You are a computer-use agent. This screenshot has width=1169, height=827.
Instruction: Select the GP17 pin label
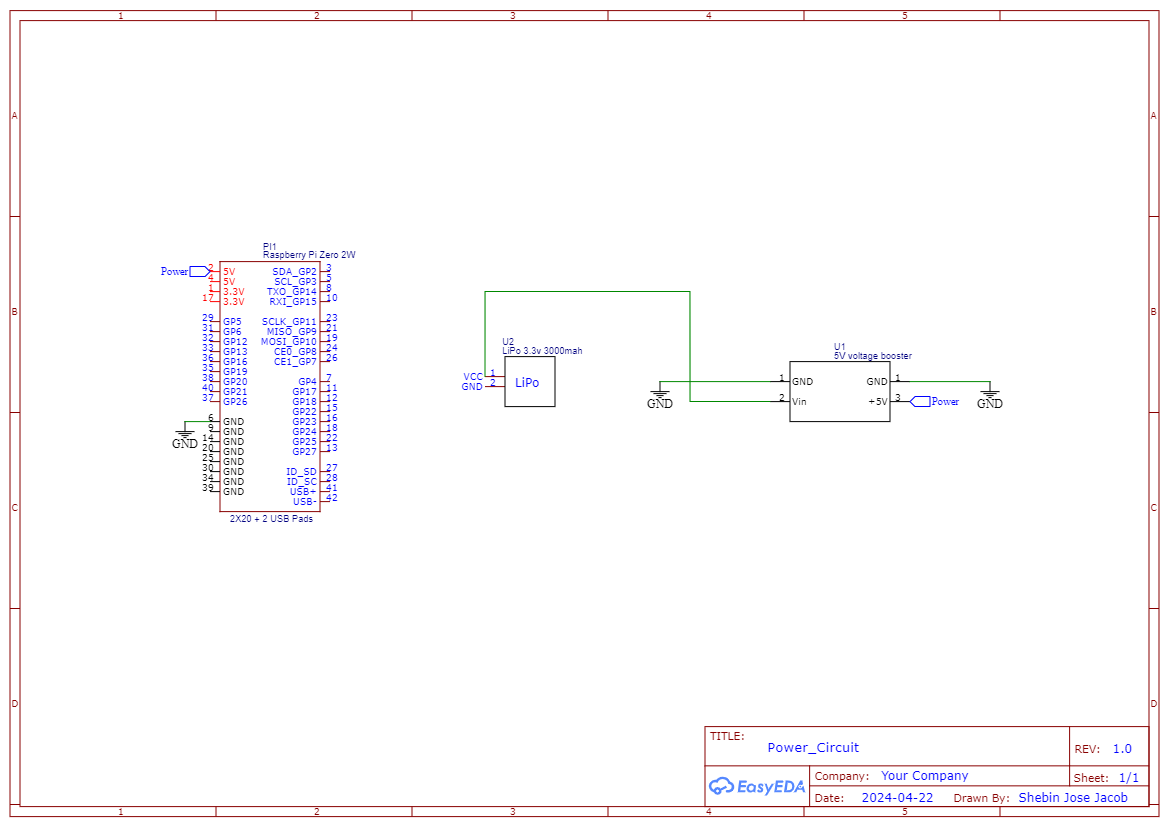(304, 392)
